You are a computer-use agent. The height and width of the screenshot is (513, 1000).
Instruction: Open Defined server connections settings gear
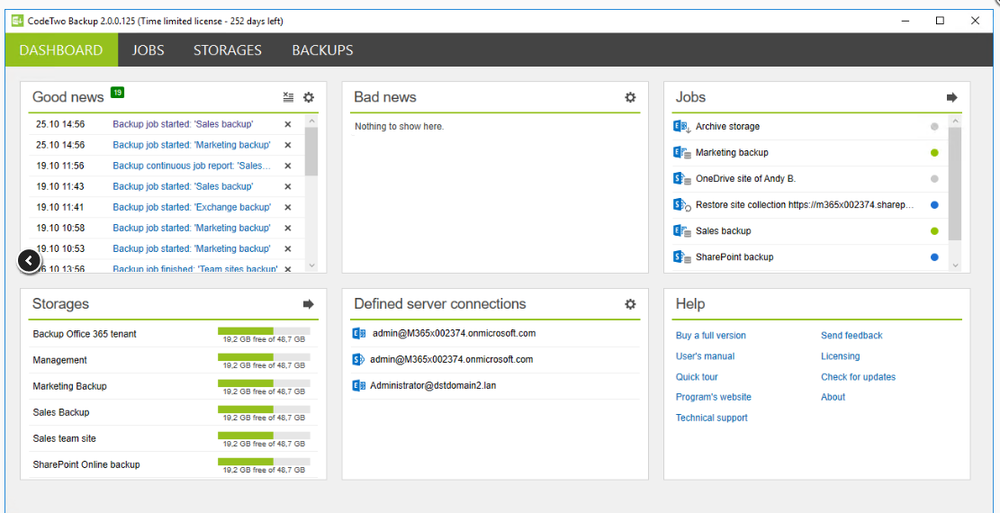tap(630, 304)
